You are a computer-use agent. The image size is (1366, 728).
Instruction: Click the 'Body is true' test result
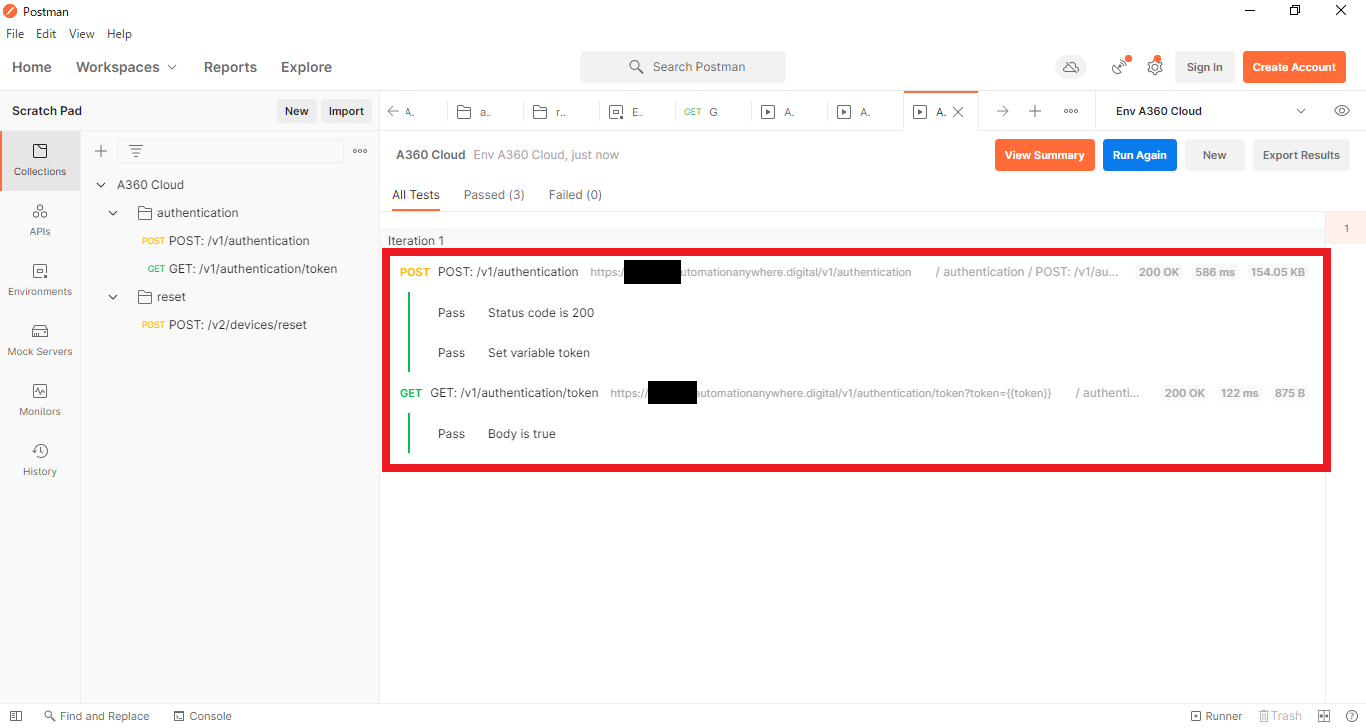click(522, 434)
